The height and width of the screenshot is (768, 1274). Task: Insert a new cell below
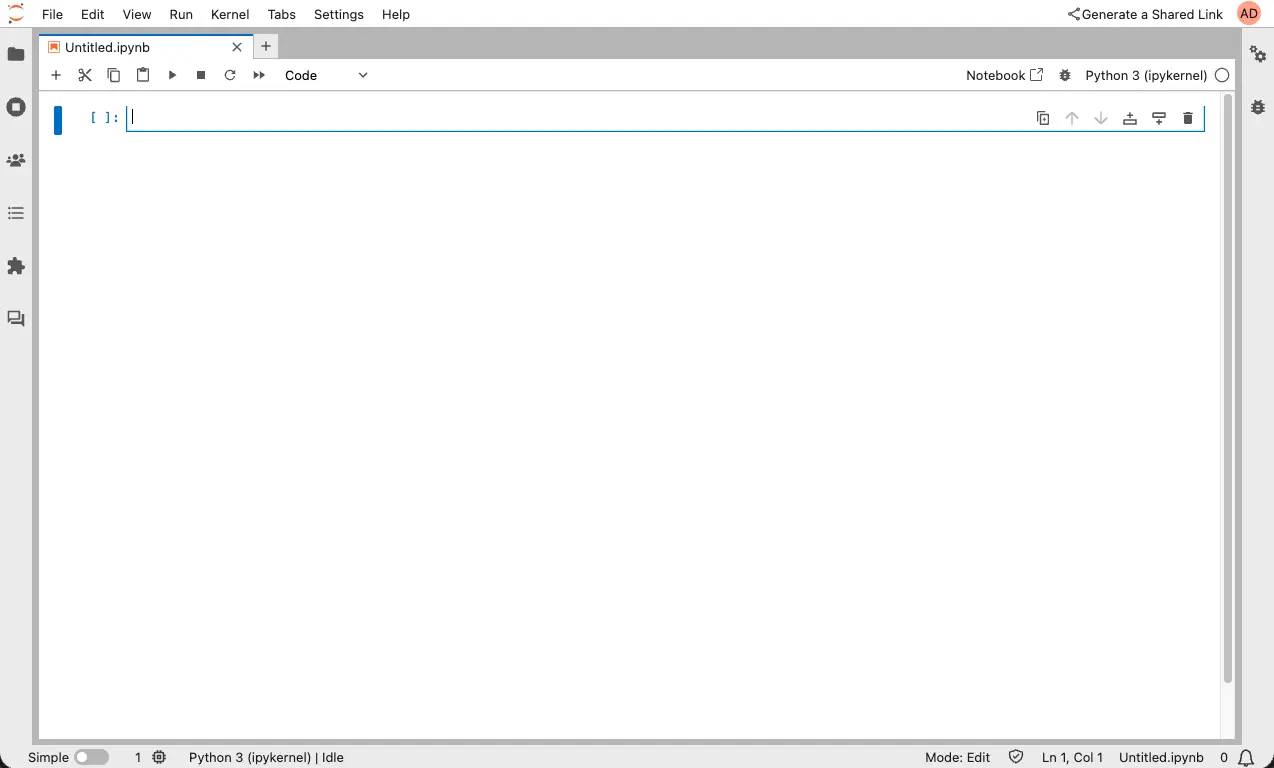[56, 75]
